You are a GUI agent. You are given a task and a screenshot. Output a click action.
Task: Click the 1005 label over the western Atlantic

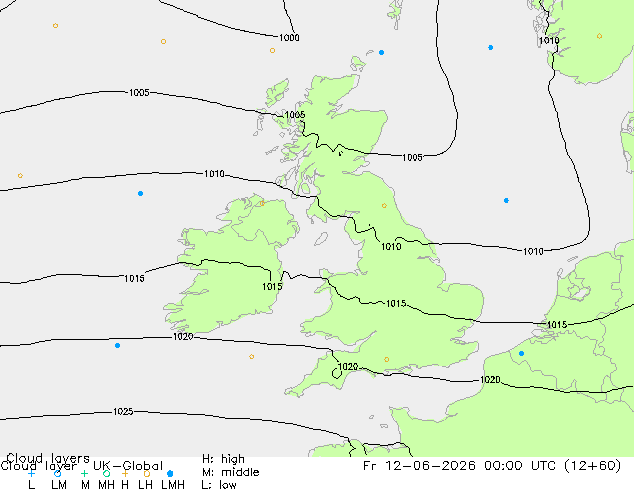pos(139,93)
